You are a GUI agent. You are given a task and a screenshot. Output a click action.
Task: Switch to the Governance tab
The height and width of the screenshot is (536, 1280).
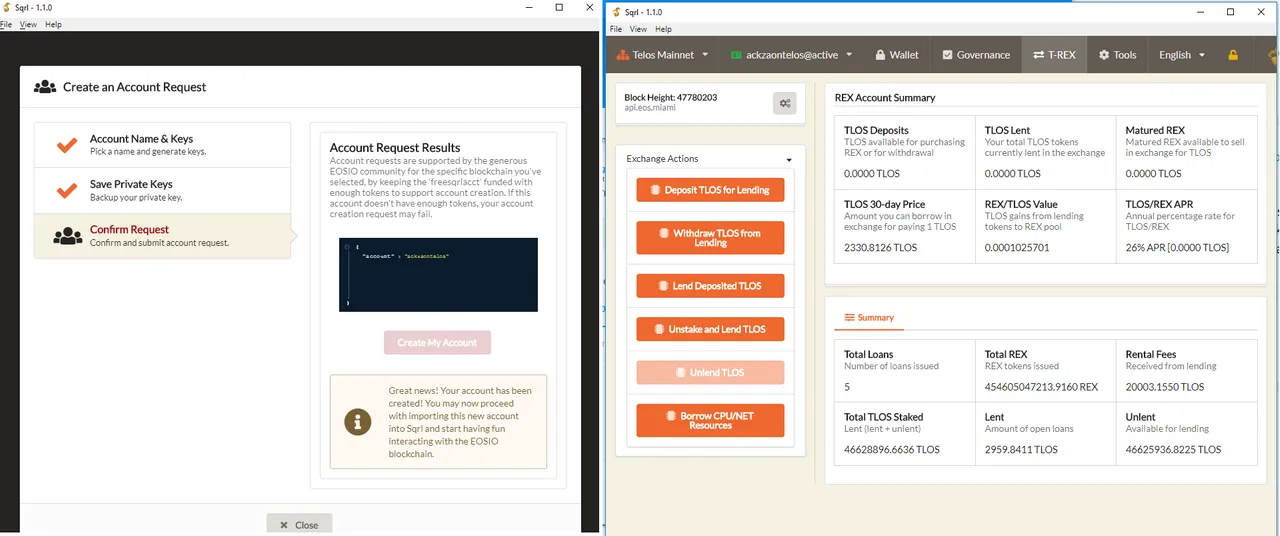tap(976, 55)
